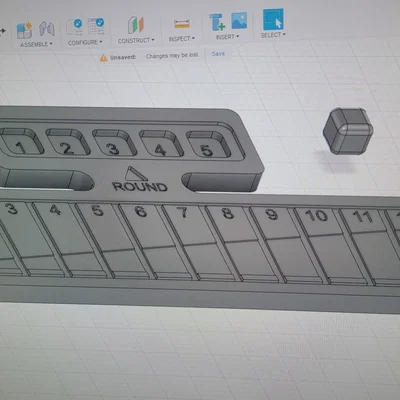
Task: Click the 'Changes may be lost' message
Action: click(172, 55)
